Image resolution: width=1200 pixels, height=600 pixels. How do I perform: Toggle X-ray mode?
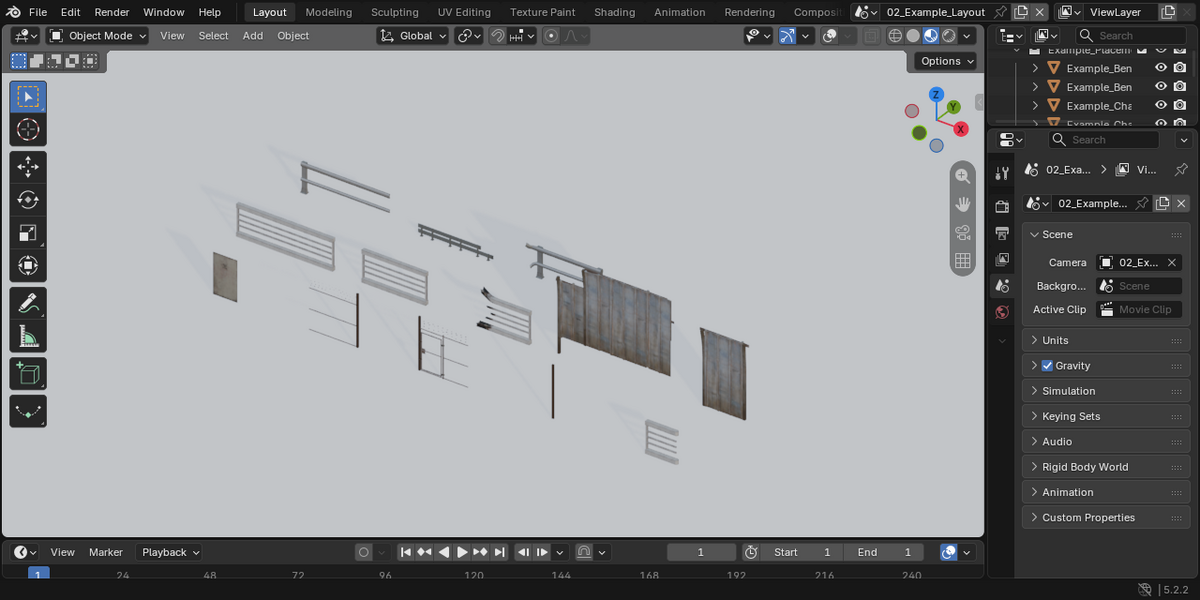tap(872, 35)
